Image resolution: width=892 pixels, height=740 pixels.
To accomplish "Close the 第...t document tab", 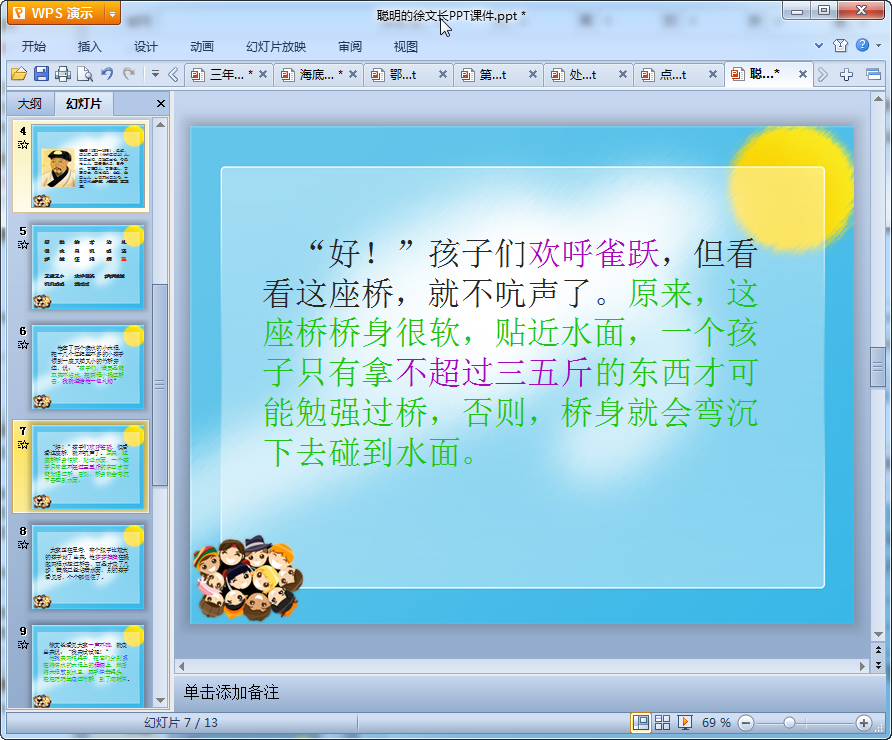I will 532,74.
